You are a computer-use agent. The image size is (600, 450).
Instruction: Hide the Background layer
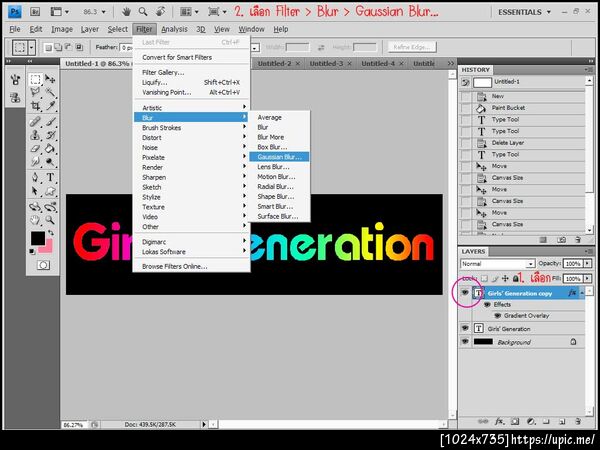(465, 341)
